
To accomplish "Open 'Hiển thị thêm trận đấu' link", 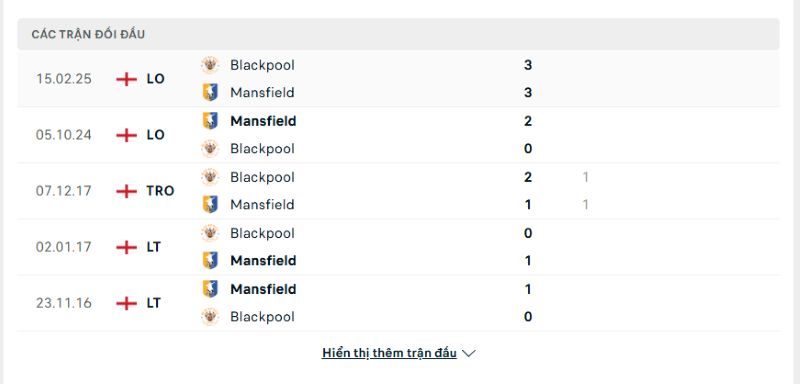I will pyautogui.click(x=389, y=353).
